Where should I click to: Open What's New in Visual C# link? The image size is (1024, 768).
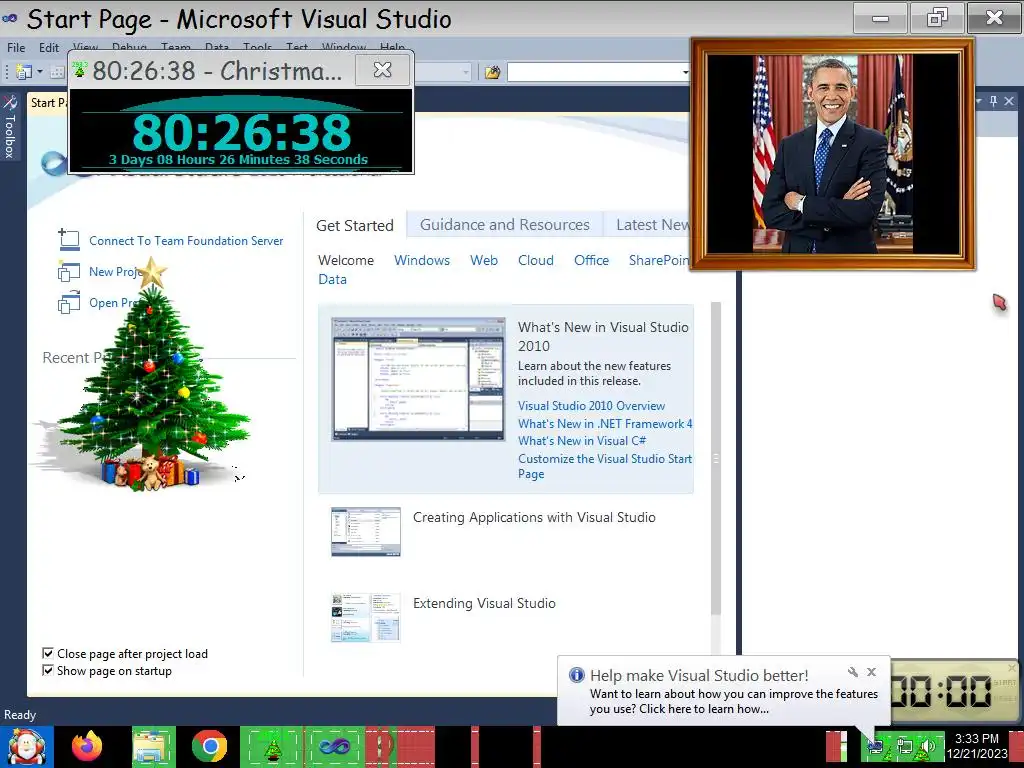tap(582, 441)
